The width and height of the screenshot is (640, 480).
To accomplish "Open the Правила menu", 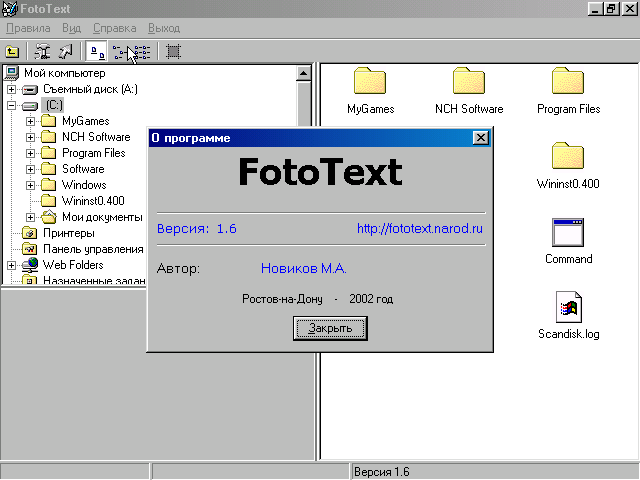I will point(28,28).
